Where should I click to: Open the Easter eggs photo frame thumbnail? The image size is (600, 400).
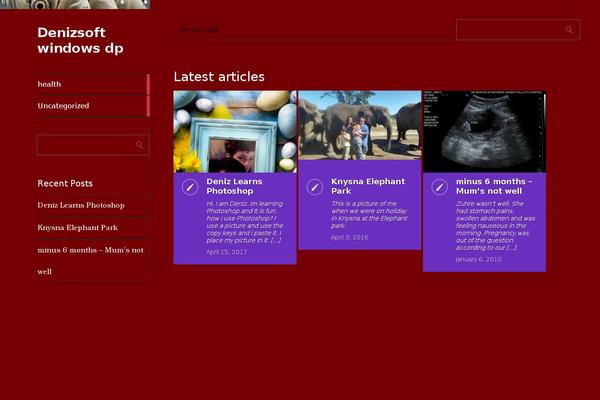(235, 131)
